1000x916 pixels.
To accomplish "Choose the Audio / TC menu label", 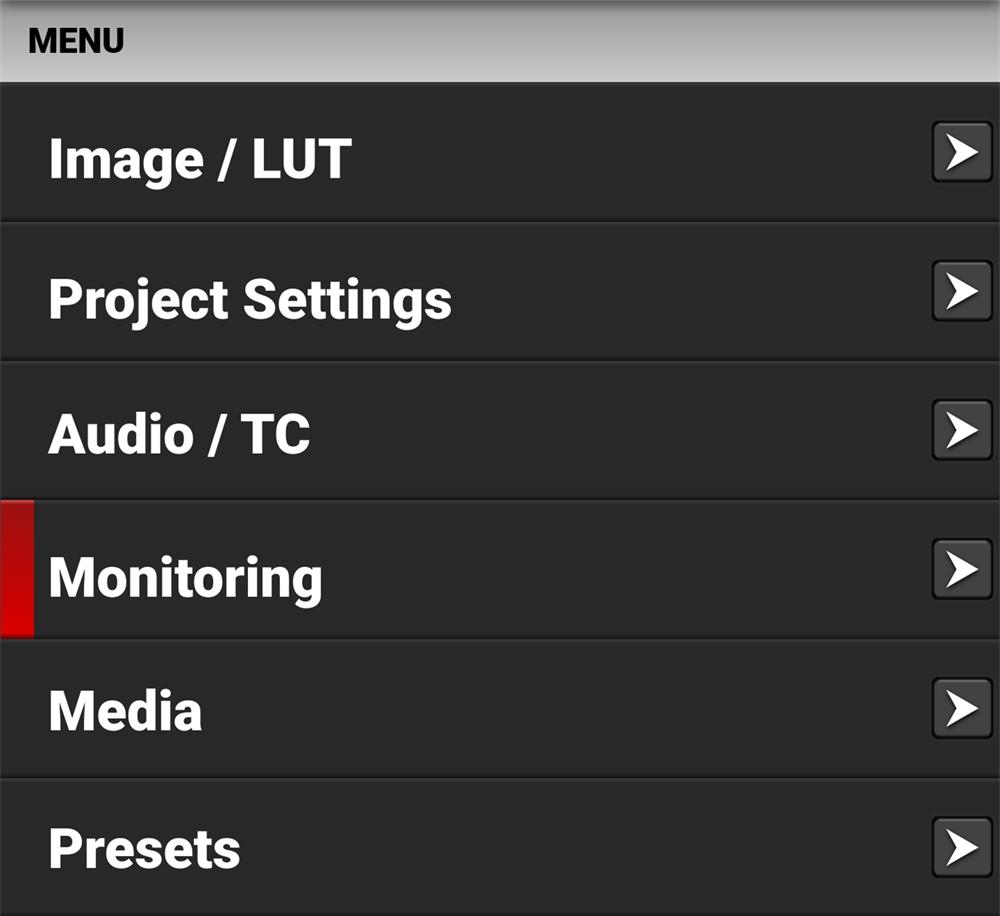I will (180, 434).
